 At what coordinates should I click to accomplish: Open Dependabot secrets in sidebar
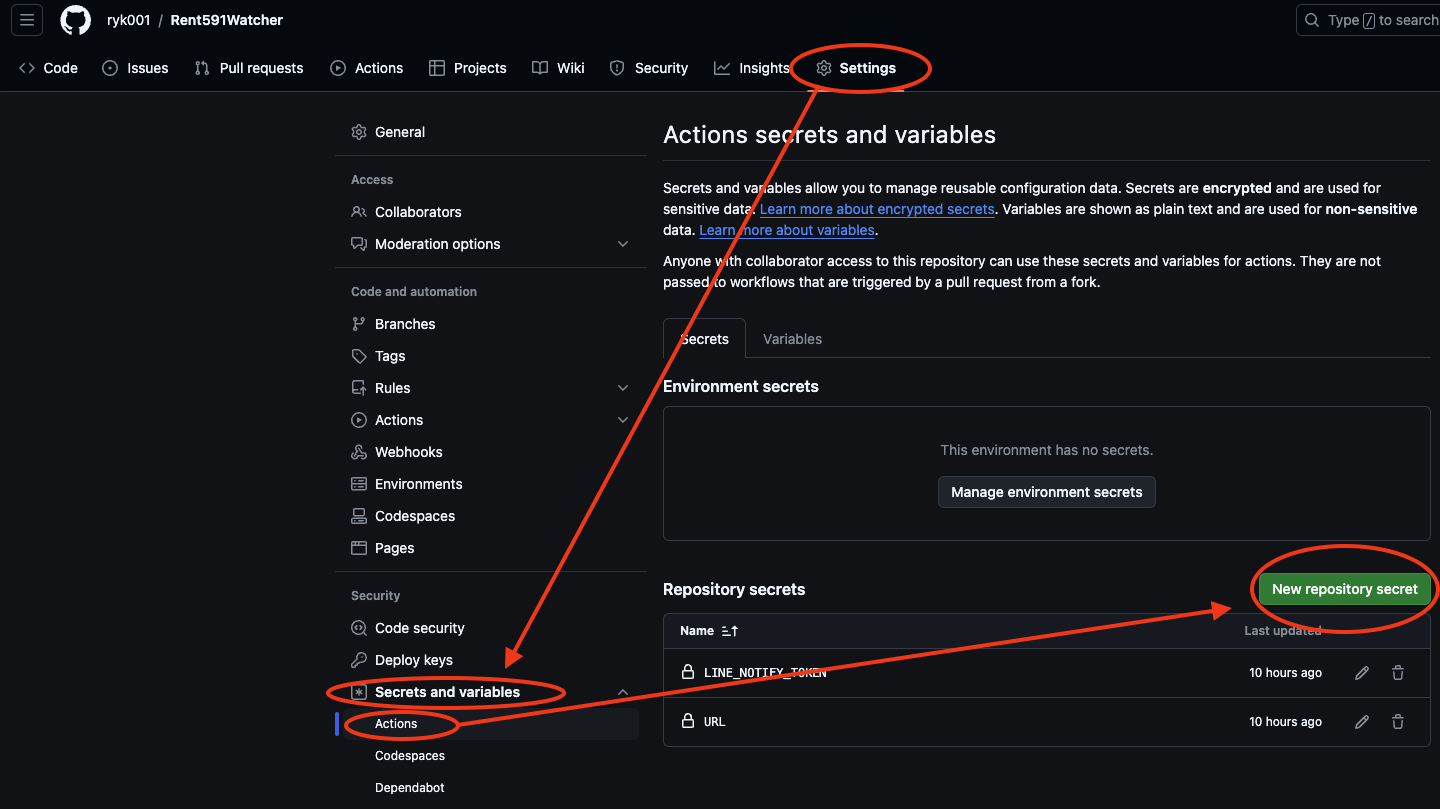[410, 788]
